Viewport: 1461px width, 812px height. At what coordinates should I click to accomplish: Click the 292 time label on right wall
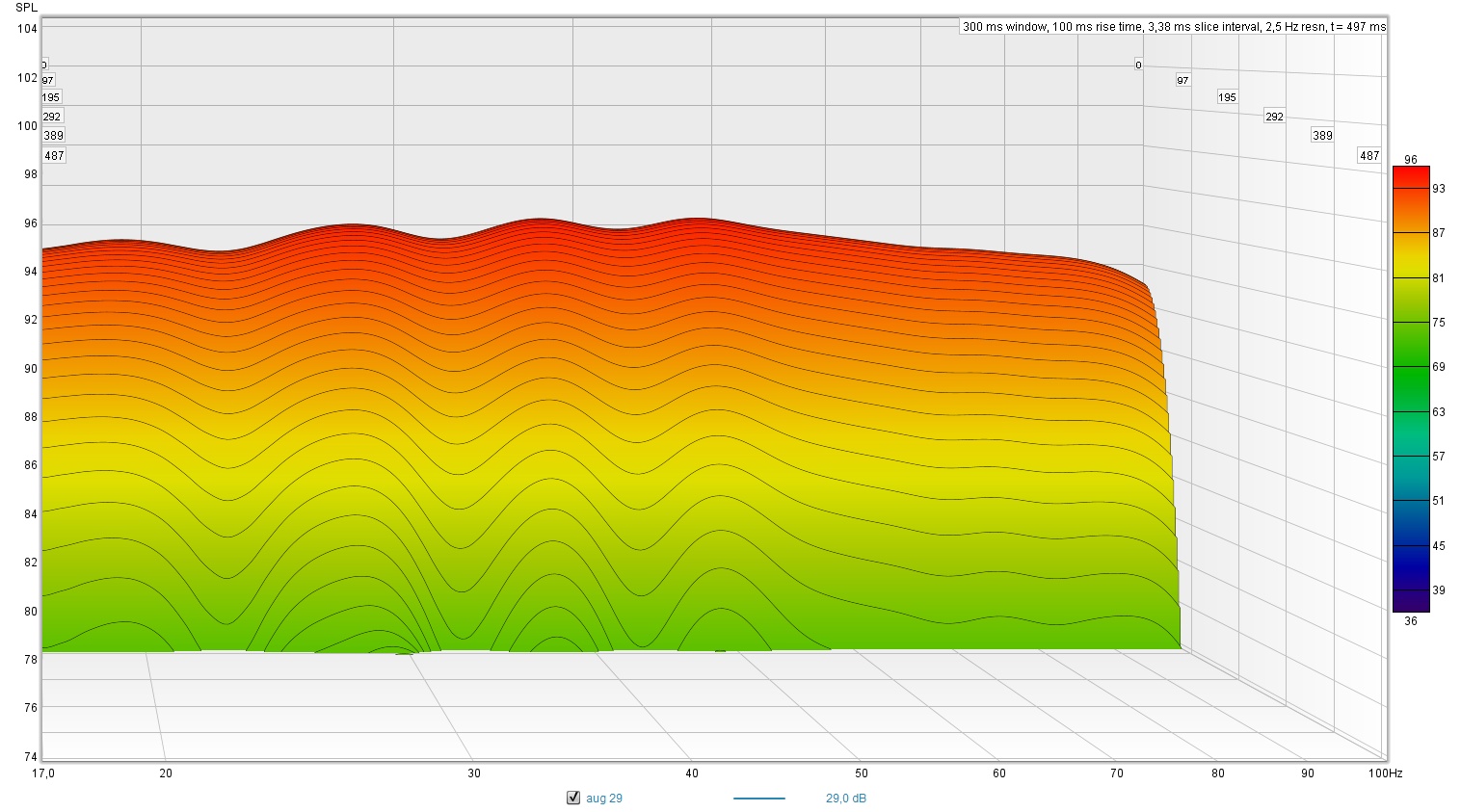1274,117
